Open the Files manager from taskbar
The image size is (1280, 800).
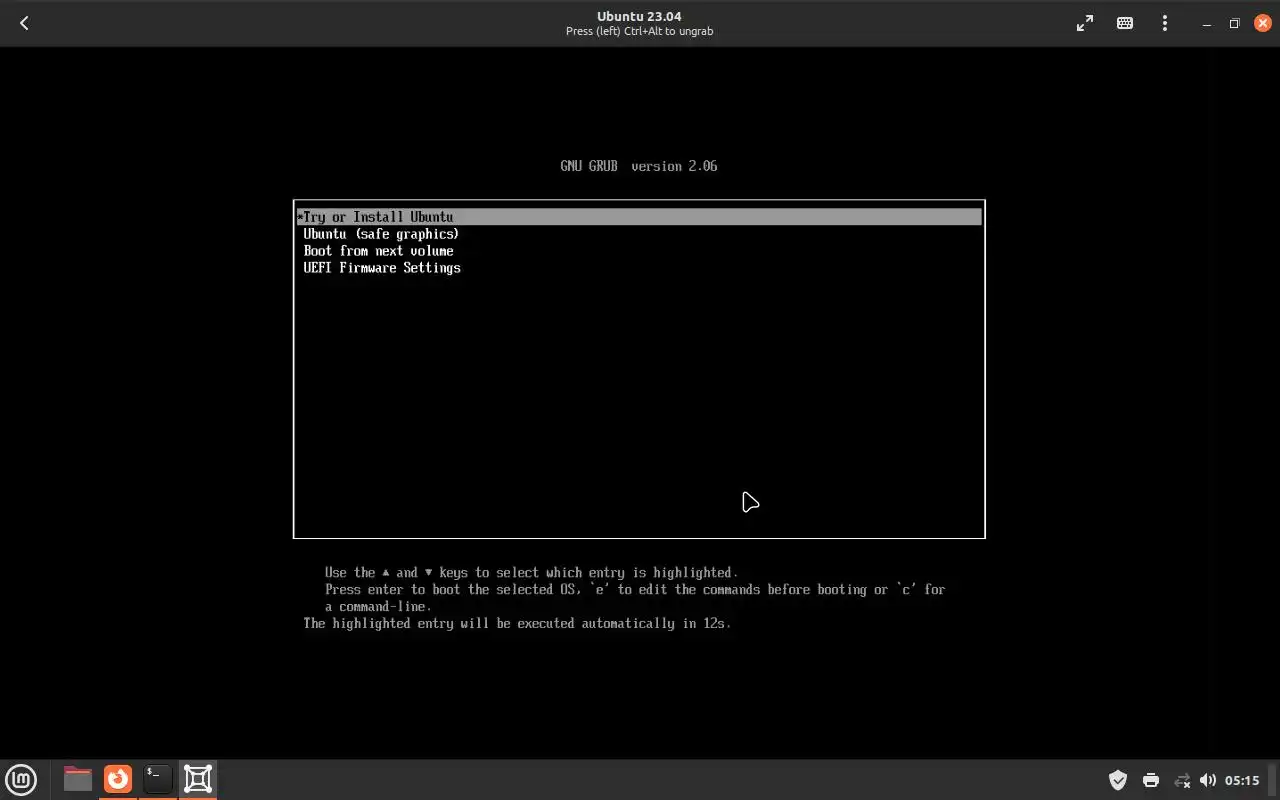coord(77,779)
